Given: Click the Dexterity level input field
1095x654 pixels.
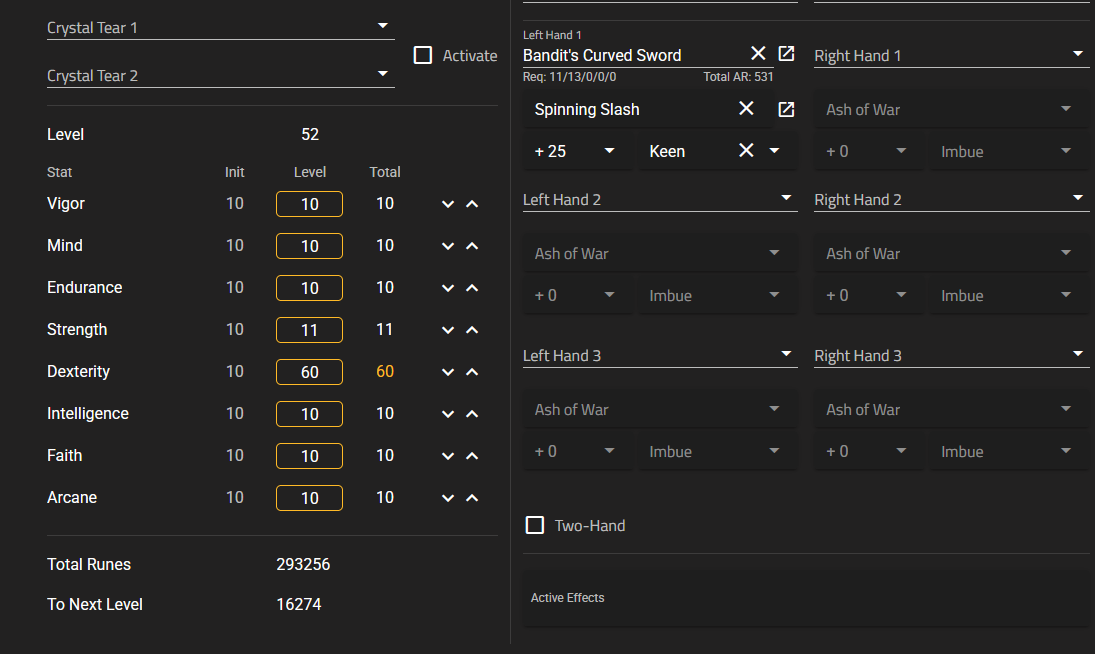Looking at the screenshot, I should point(309,372).
